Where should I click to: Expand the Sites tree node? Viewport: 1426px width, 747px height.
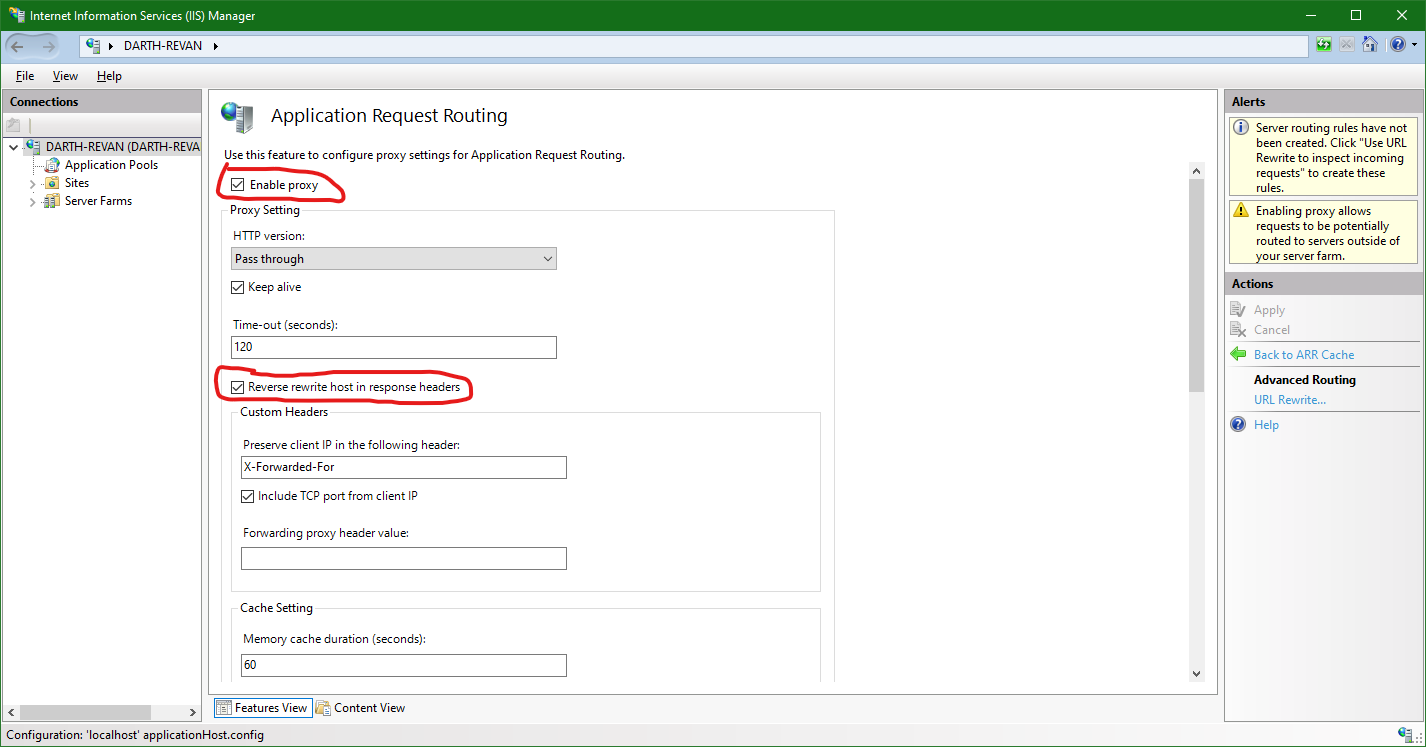32,182
